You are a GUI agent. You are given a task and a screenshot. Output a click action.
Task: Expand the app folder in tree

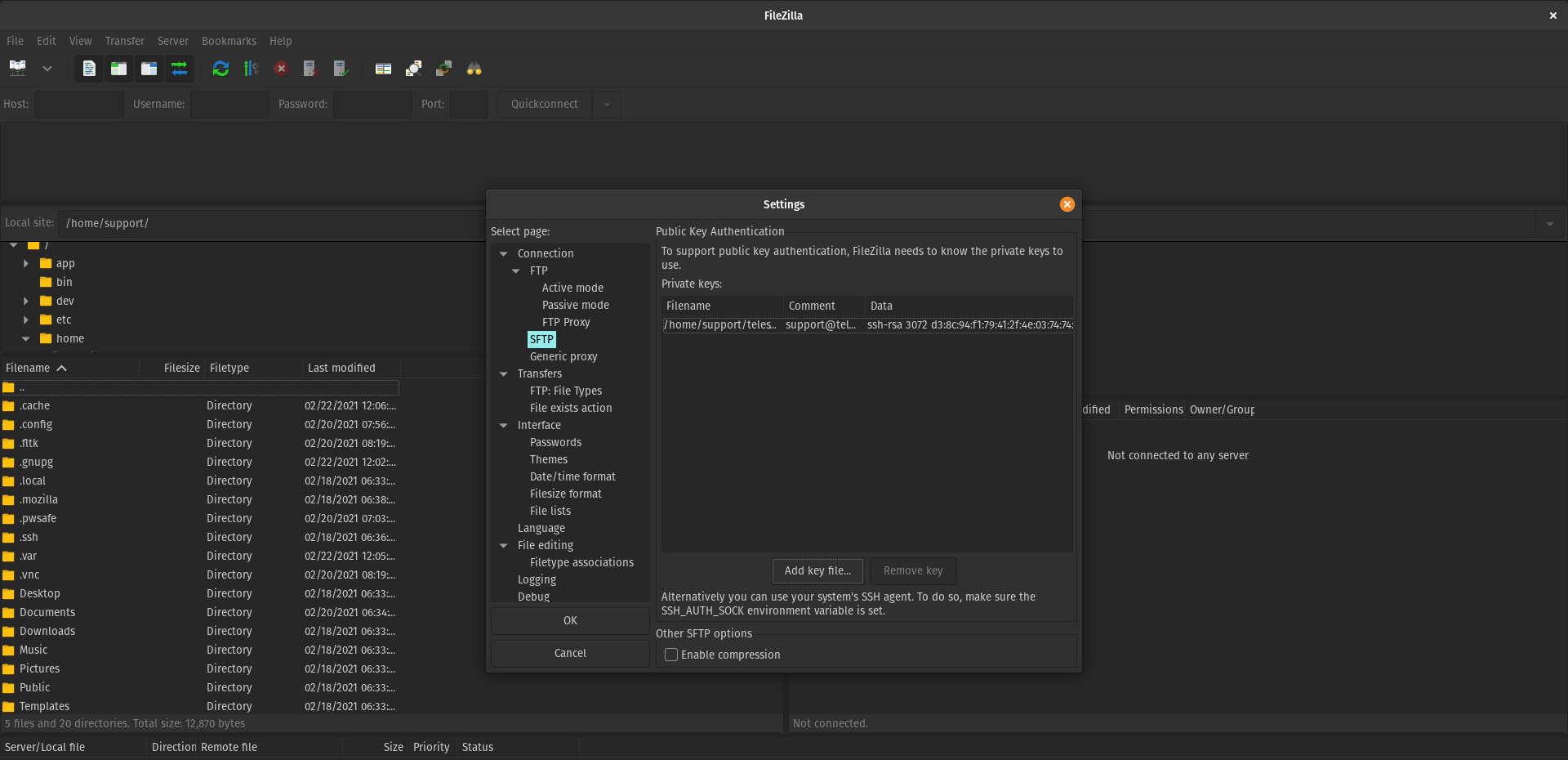[26, 263]
